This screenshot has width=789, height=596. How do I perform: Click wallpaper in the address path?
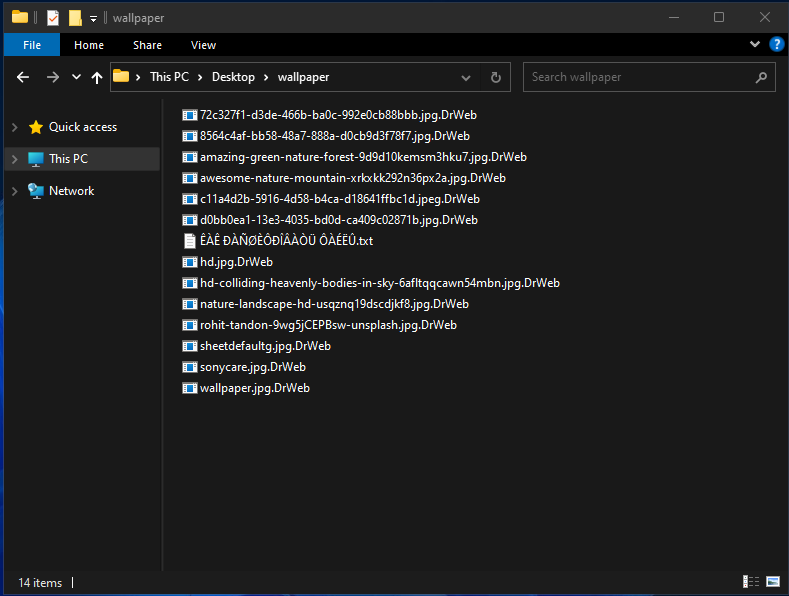click(x=303, y=77)
